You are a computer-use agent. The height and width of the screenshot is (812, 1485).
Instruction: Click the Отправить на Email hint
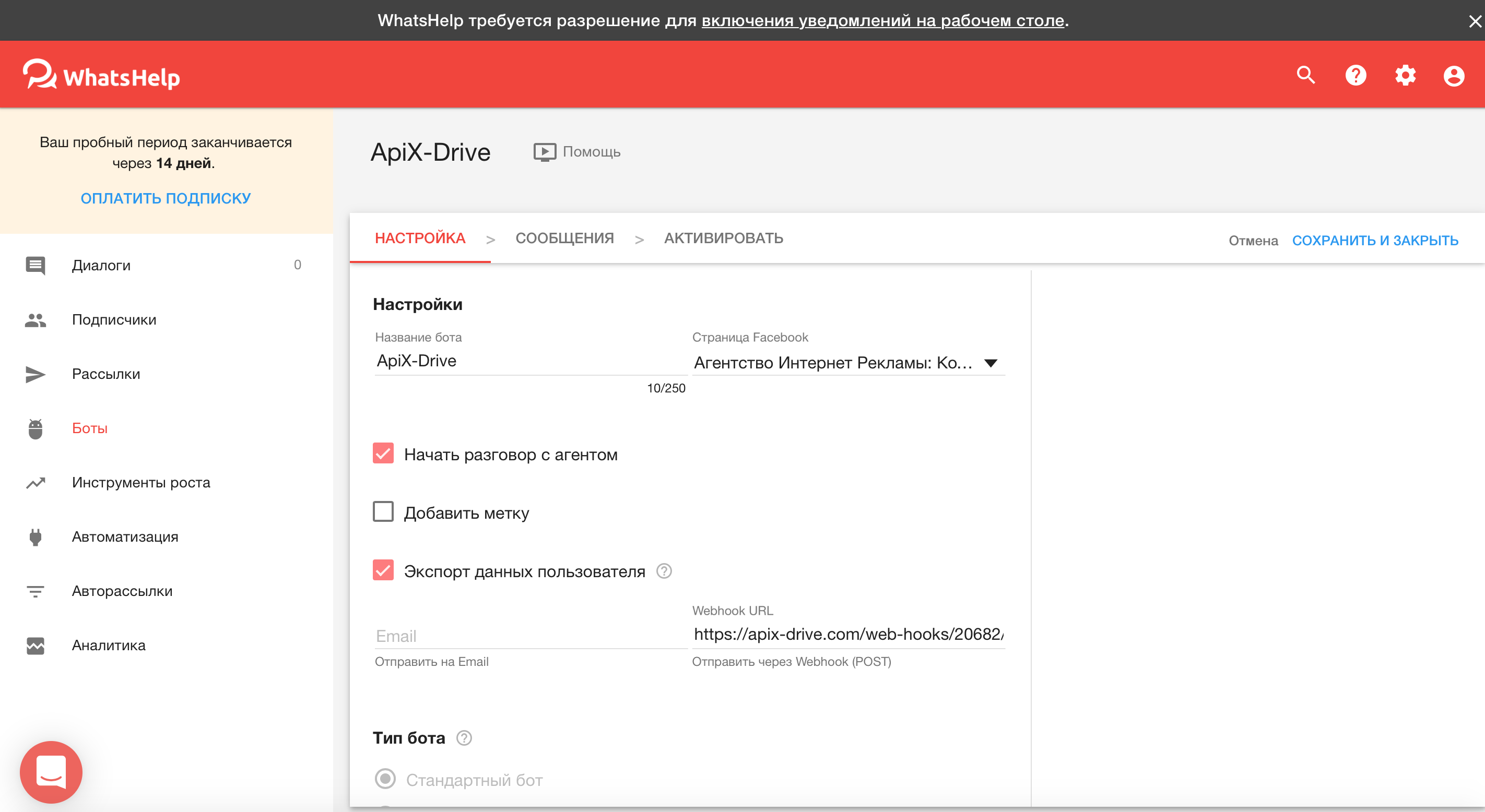click(x=432, y=662)
